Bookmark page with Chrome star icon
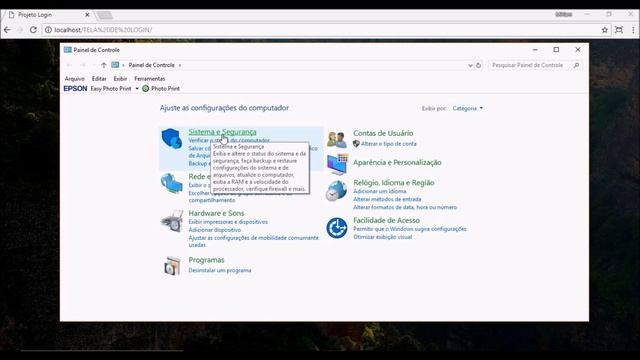The image size is (640, 360). 604,30
